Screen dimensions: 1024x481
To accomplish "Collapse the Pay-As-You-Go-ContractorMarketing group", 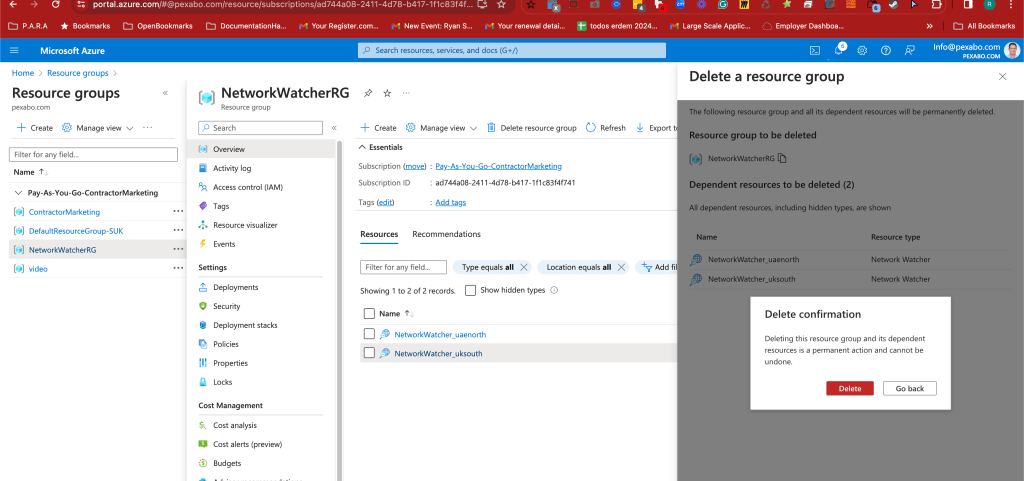I will 18,193.
